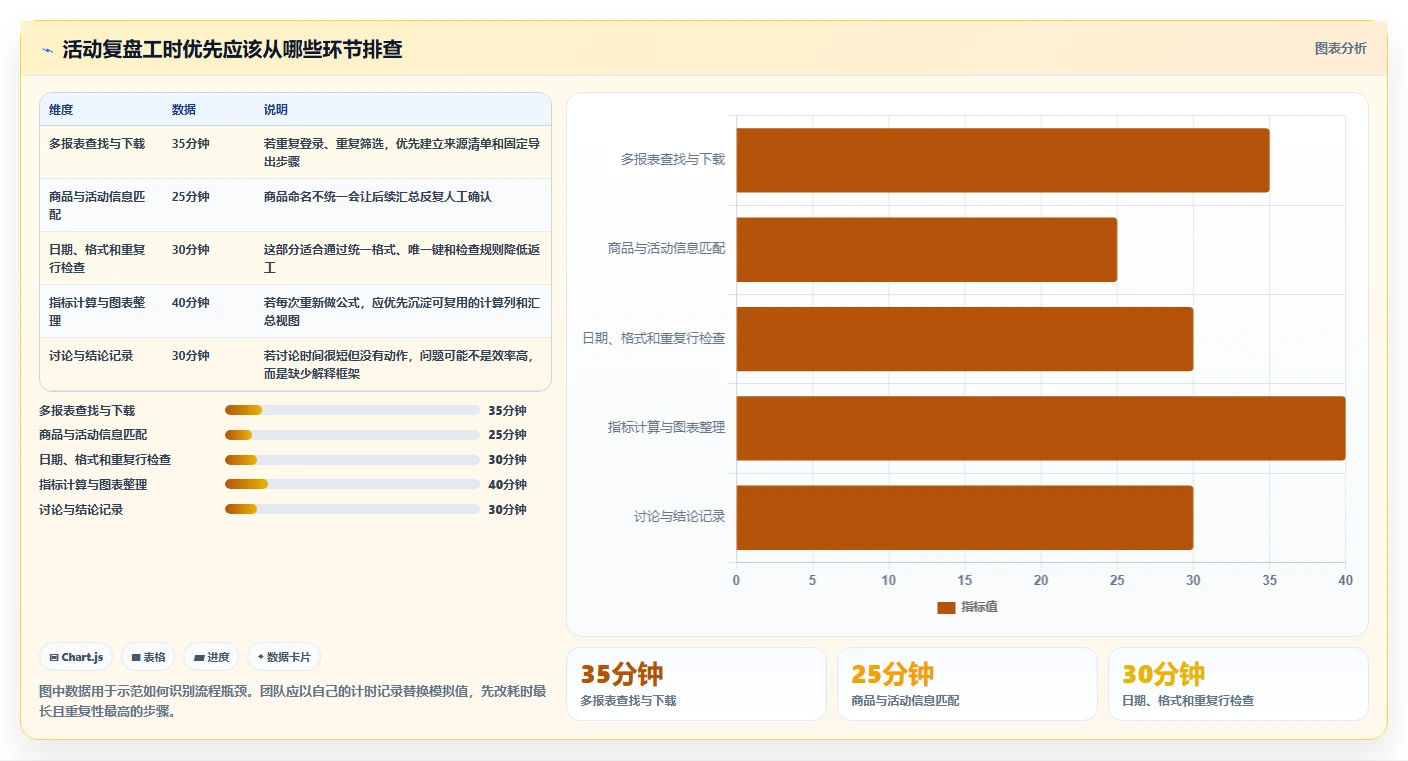
Task: Click the x-axis tick label 0
Action: (737, 580)
